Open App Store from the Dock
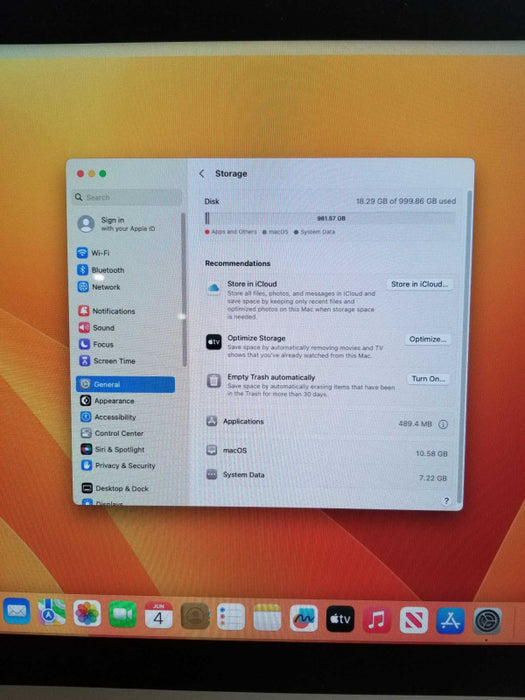The image size is (525, 700). point(450,621)
